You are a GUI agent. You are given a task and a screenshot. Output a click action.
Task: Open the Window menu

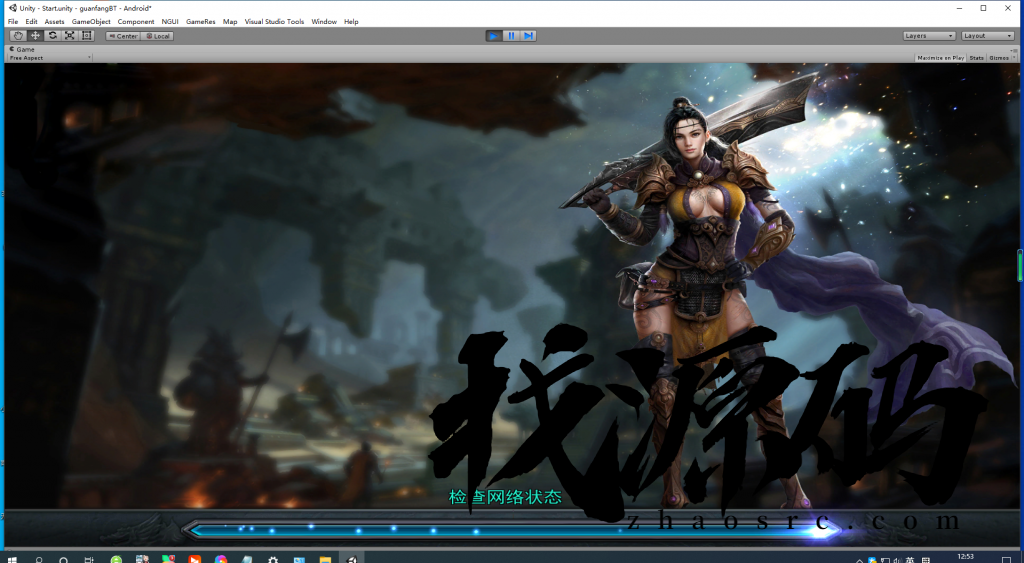click(x=324, y=22)
